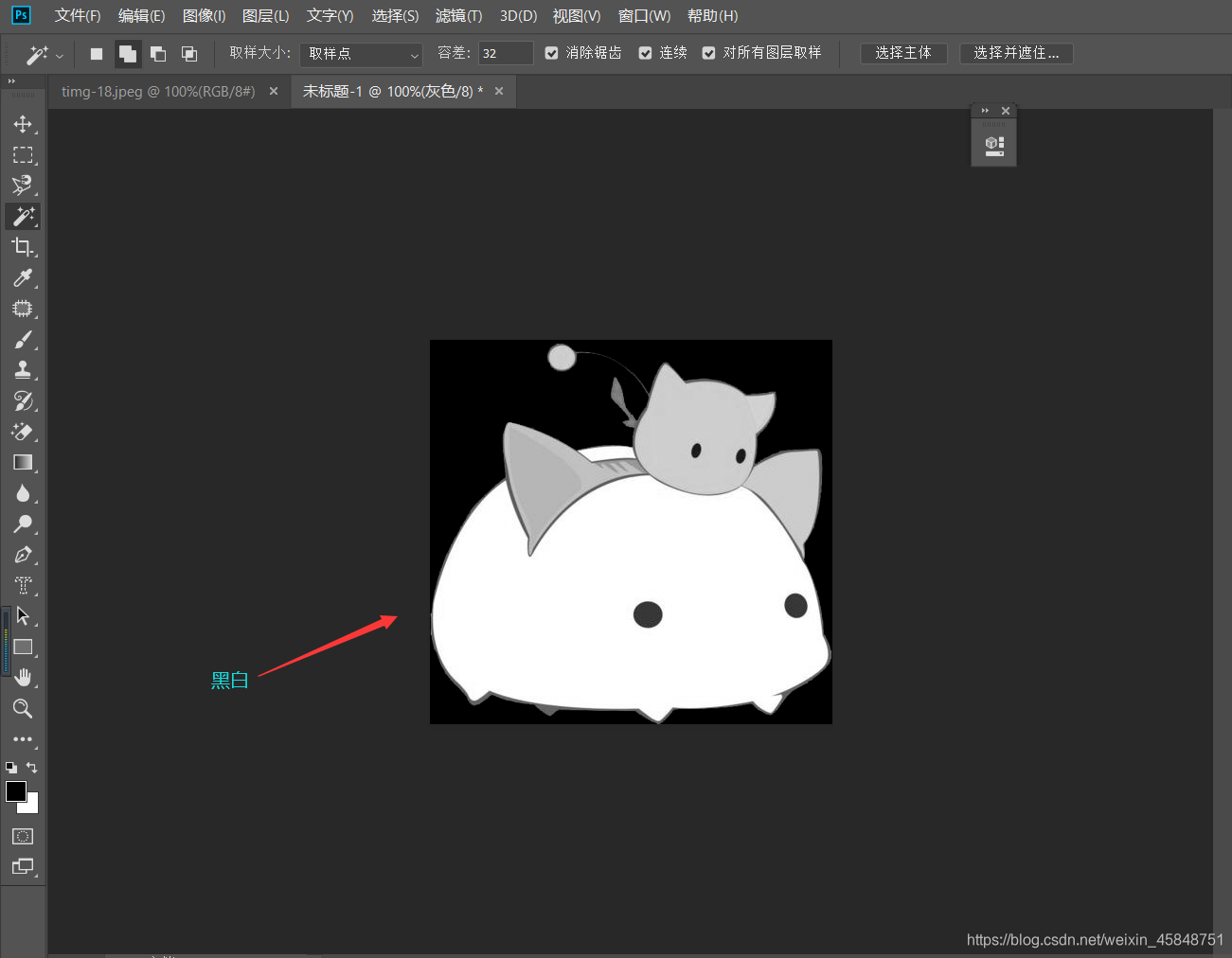1232x958 pixels.
Task: Swap foreground and background colors
Action: click(x=32, y=768)
